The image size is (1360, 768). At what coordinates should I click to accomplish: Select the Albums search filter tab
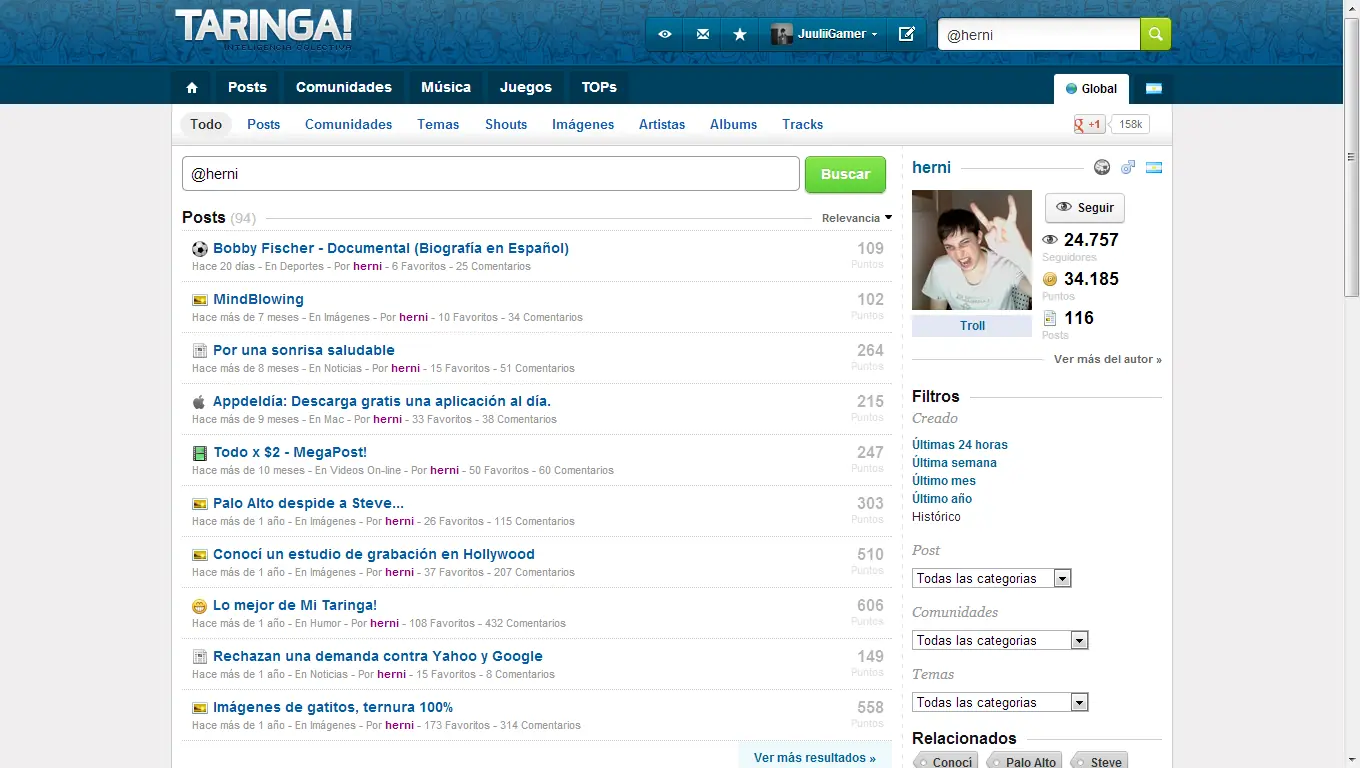pyautogui.click(x=734, y=124)
